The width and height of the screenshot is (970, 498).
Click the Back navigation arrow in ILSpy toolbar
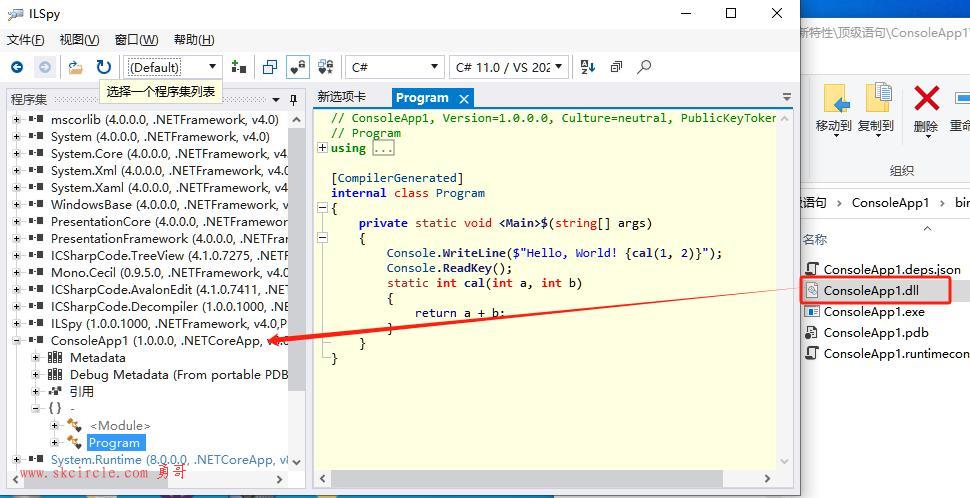pos(17,67)
